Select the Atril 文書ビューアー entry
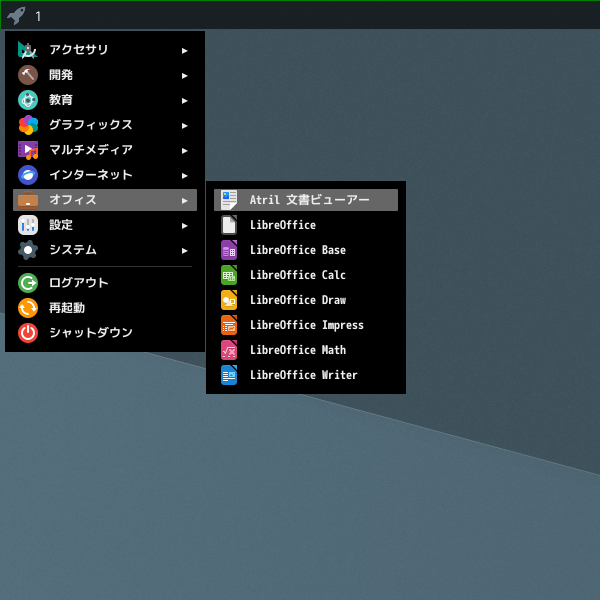This screenshot has width=600, height=600. tap(306, 200)
